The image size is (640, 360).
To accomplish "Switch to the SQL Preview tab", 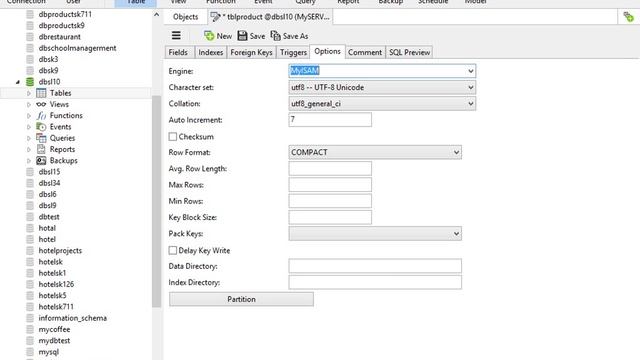I will 409,52.
